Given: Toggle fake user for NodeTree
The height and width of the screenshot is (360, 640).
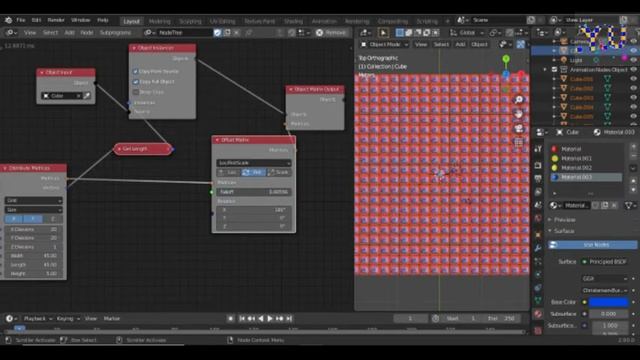Looking at the screenshot, I should [x=218, y=33].
